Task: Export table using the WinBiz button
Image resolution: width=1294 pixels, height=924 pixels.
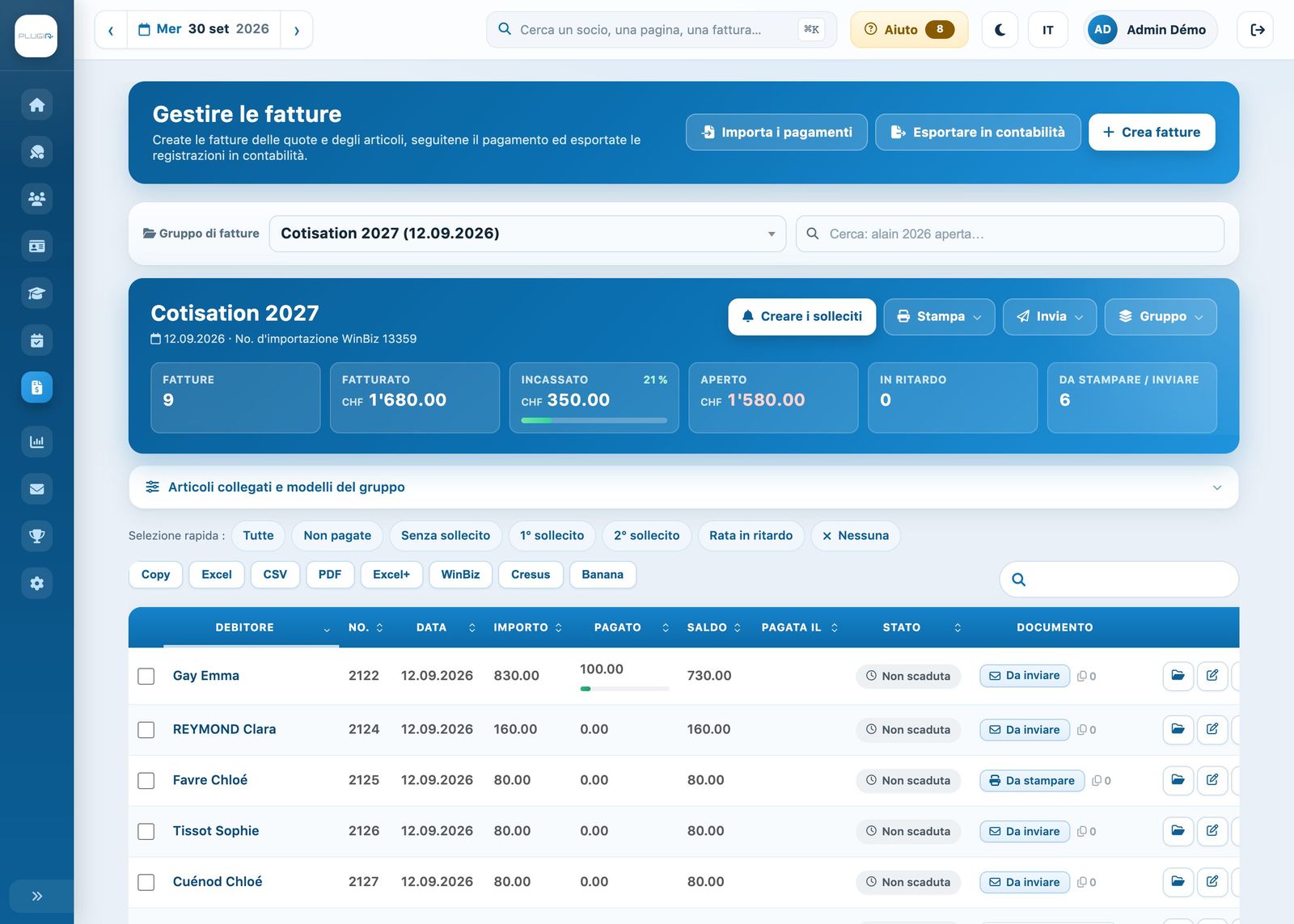Action: click(x=460, y=575)
